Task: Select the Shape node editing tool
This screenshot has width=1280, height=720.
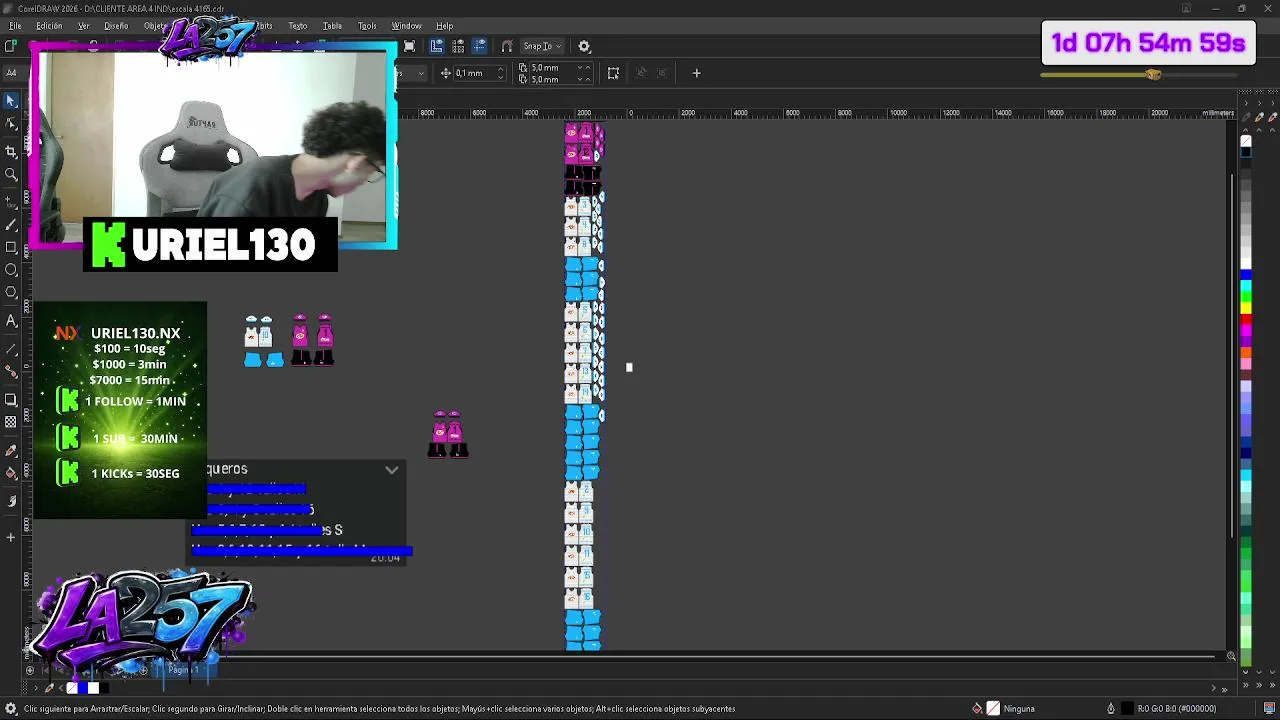Action: tap(11, 124)
